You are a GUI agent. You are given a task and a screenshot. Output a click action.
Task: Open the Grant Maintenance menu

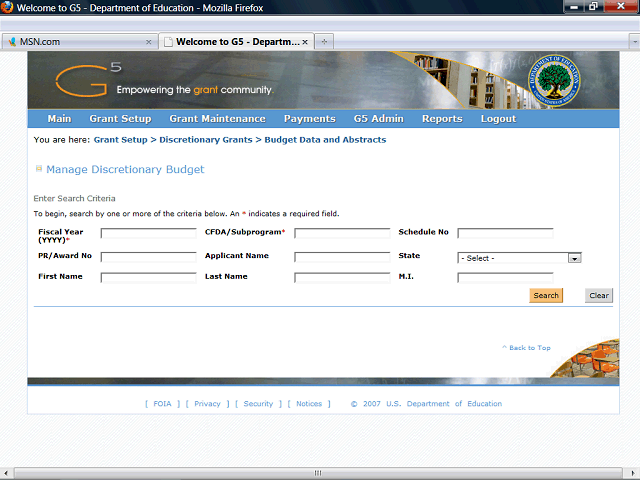click(218, 119)
